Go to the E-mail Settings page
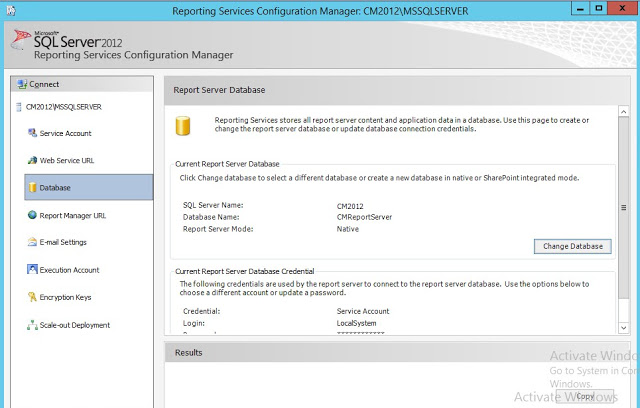This screenshot has width=640, height=408. 63,242
